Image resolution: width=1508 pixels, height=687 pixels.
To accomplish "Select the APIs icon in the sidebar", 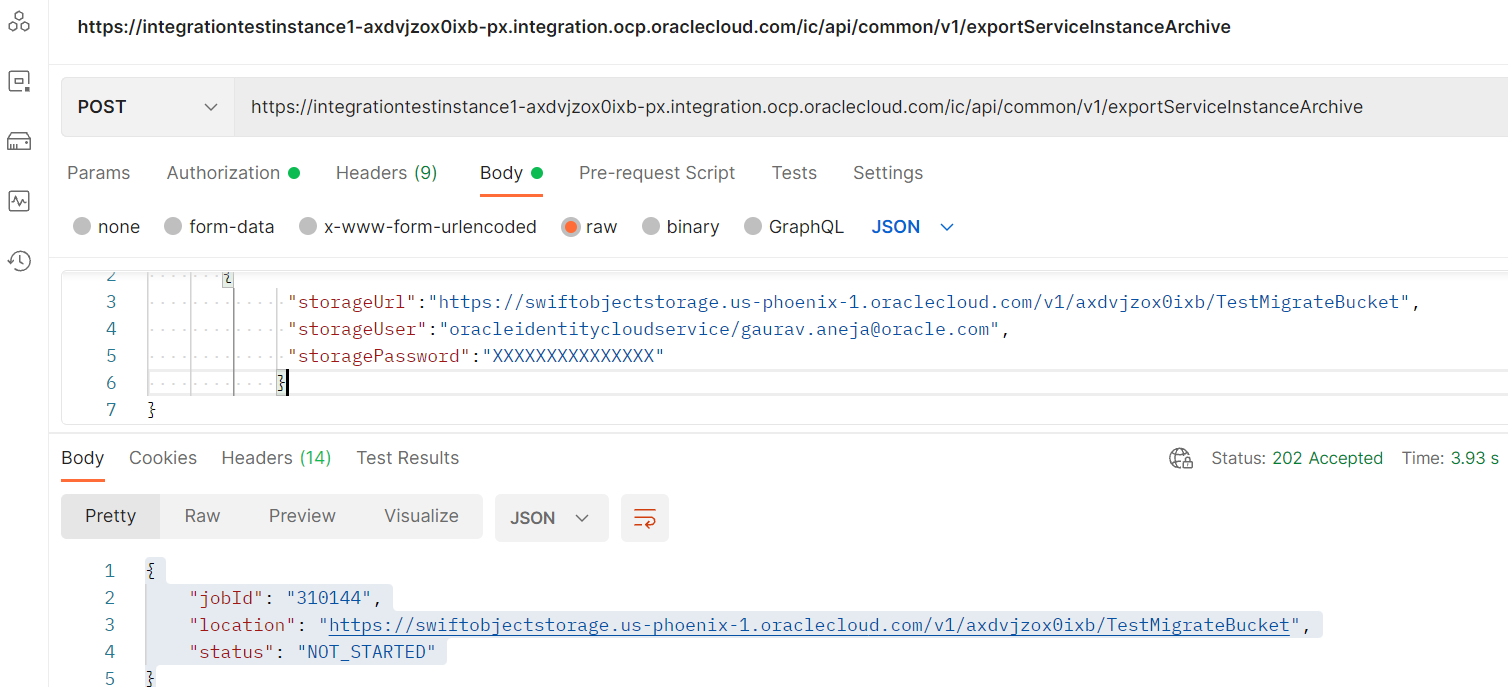I will tap(18, 80).
